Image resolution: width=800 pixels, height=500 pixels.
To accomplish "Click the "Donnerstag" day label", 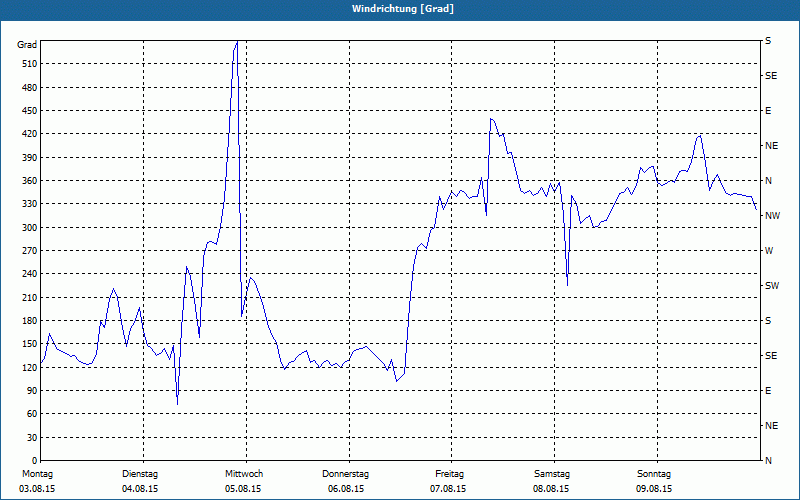I will click(x=345, y=474).
